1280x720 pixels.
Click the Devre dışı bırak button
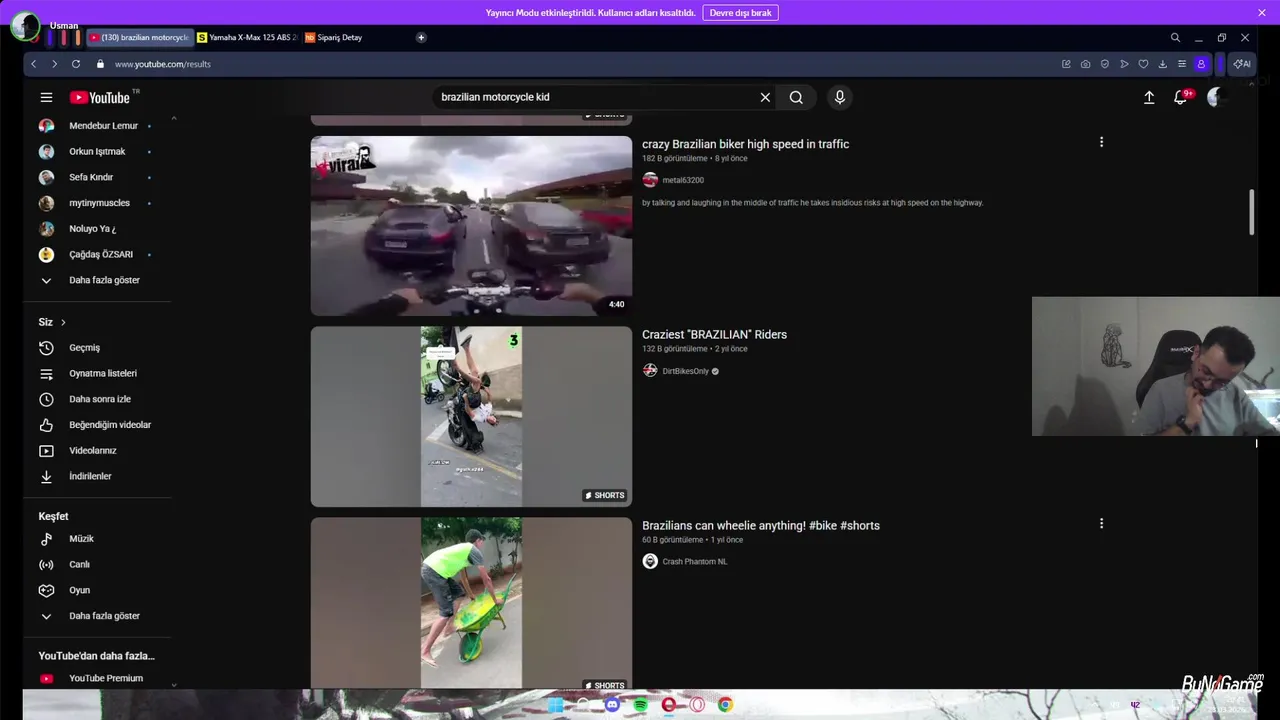(740, 13)
